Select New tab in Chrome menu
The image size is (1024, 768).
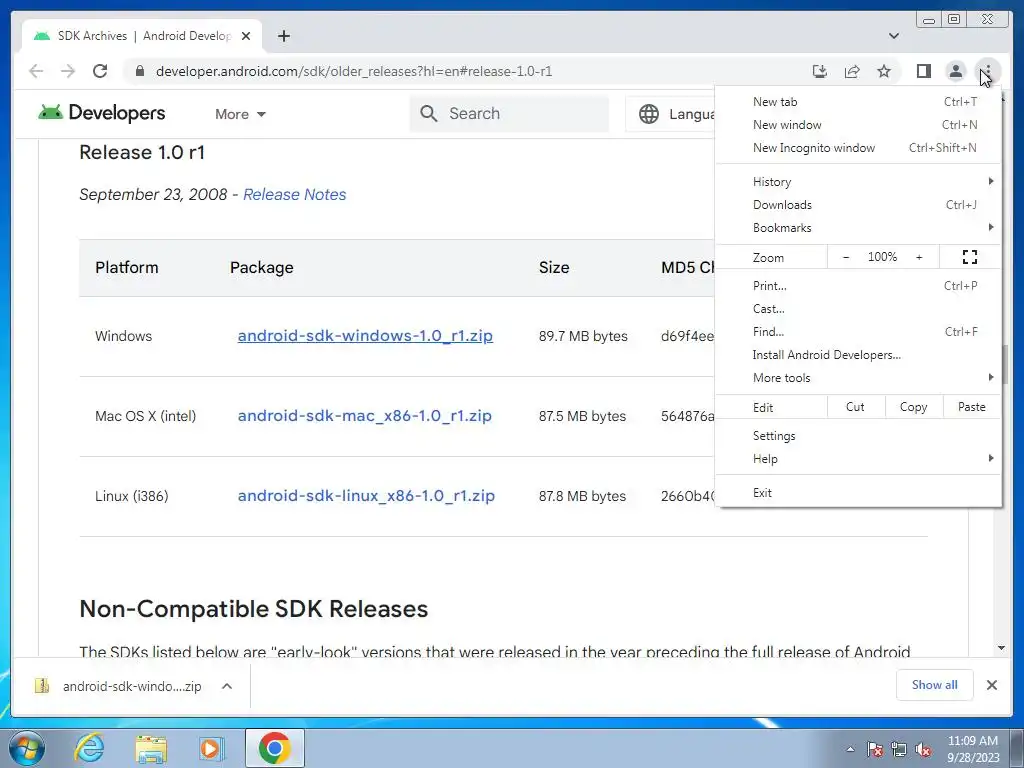(x=858, y=102)
